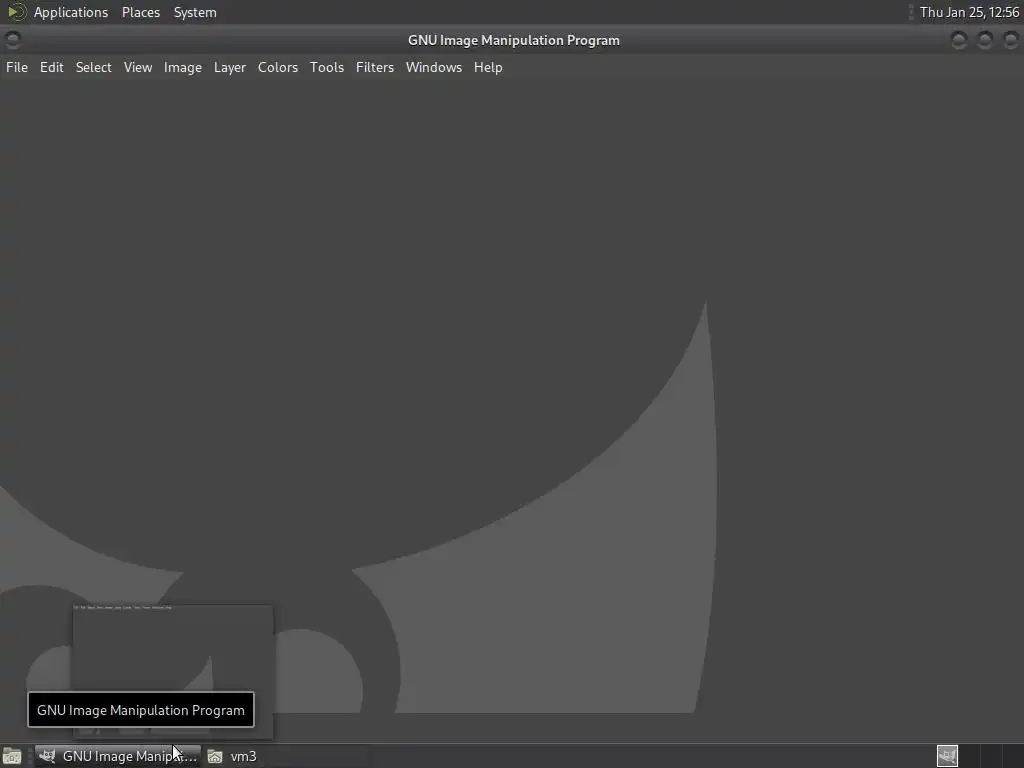Viewport: 1024px width, 768px height.
Task: Click the GNU Image Manipulation taskbar button
Action: tap(118, 756)
